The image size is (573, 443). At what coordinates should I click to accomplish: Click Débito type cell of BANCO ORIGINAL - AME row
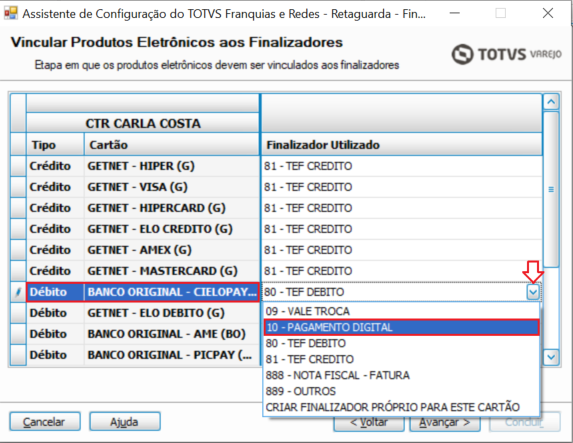coord(55,334)
